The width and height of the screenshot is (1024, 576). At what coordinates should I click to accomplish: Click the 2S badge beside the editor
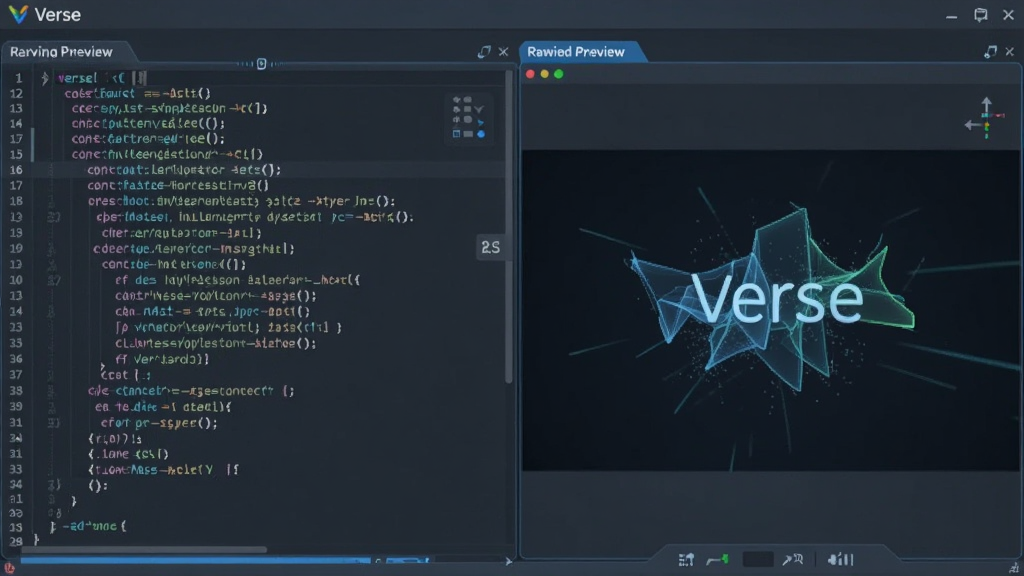tap(490, 248)
